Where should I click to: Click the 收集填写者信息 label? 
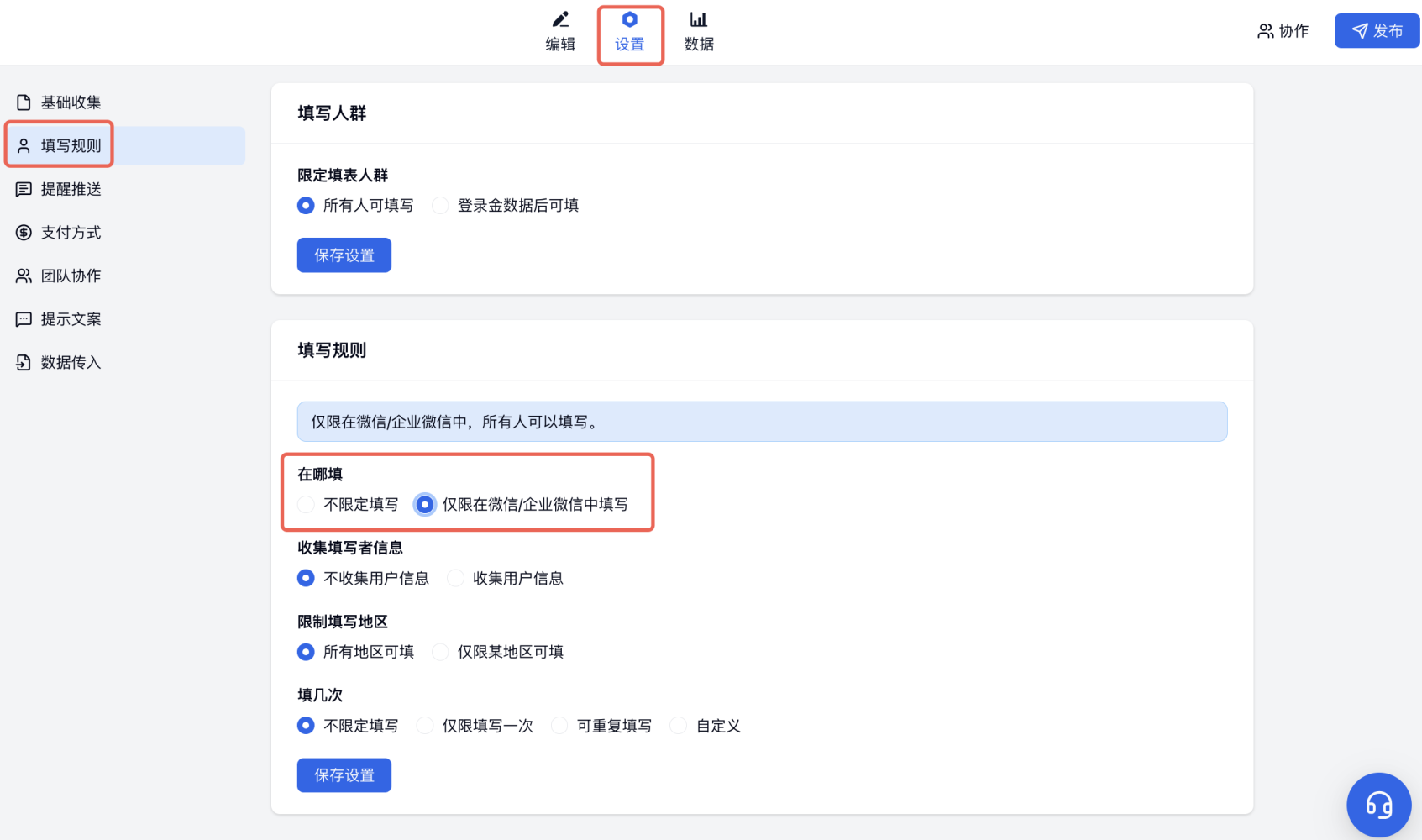350,548
